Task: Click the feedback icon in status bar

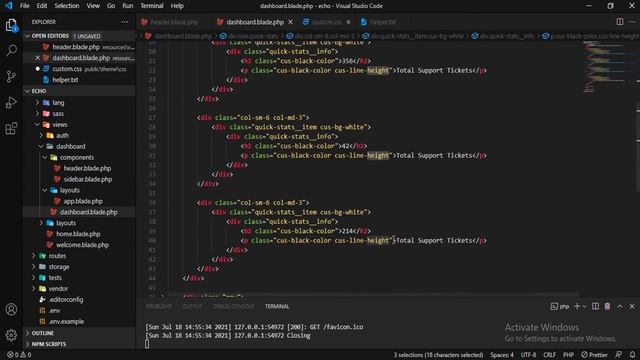Action: [x=619, y=355]
